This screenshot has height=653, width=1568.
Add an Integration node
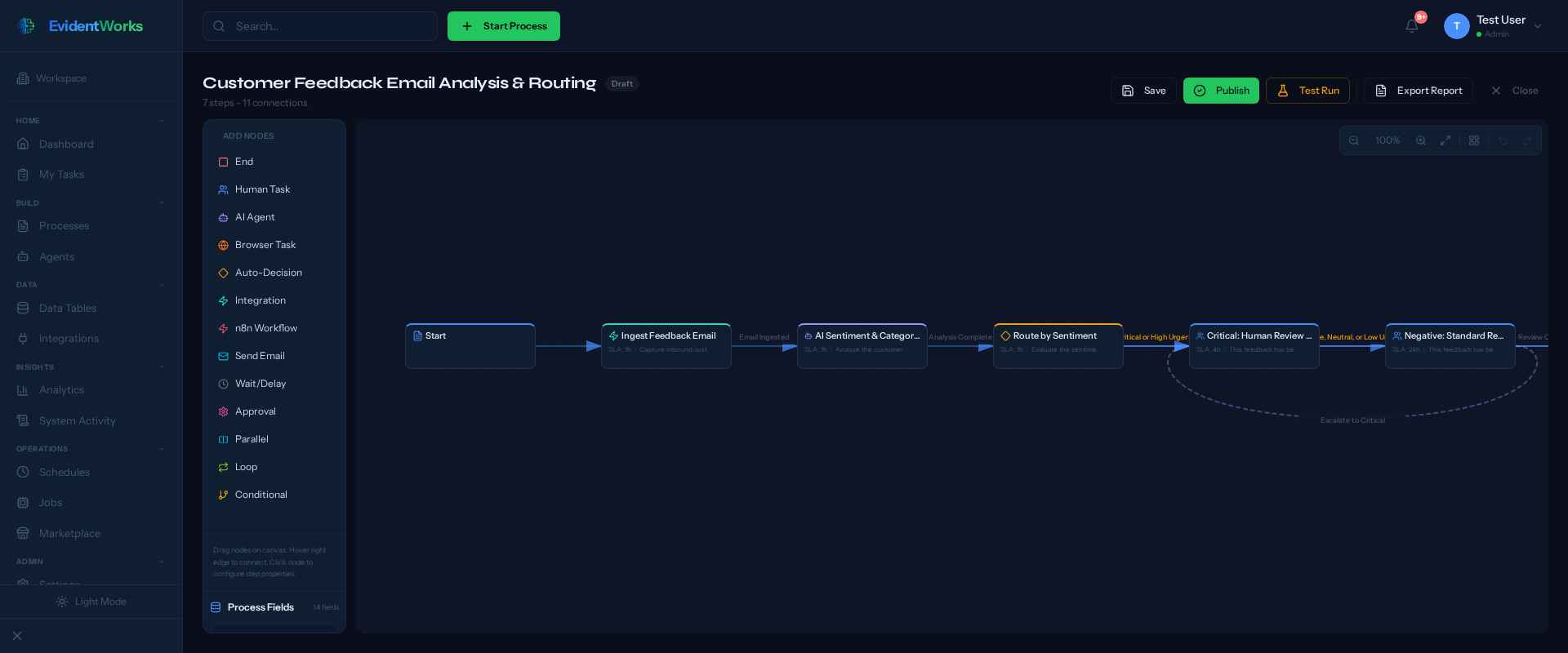(x=274, y=300)
